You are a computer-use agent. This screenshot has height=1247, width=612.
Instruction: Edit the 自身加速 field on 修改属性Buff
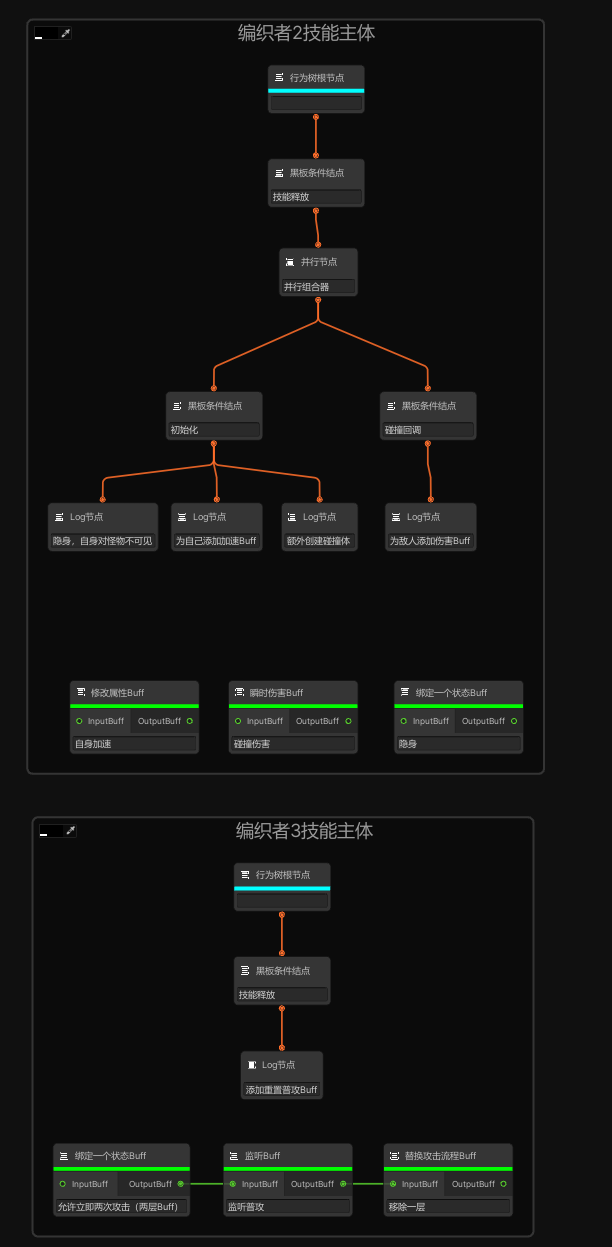pos(135,744)
